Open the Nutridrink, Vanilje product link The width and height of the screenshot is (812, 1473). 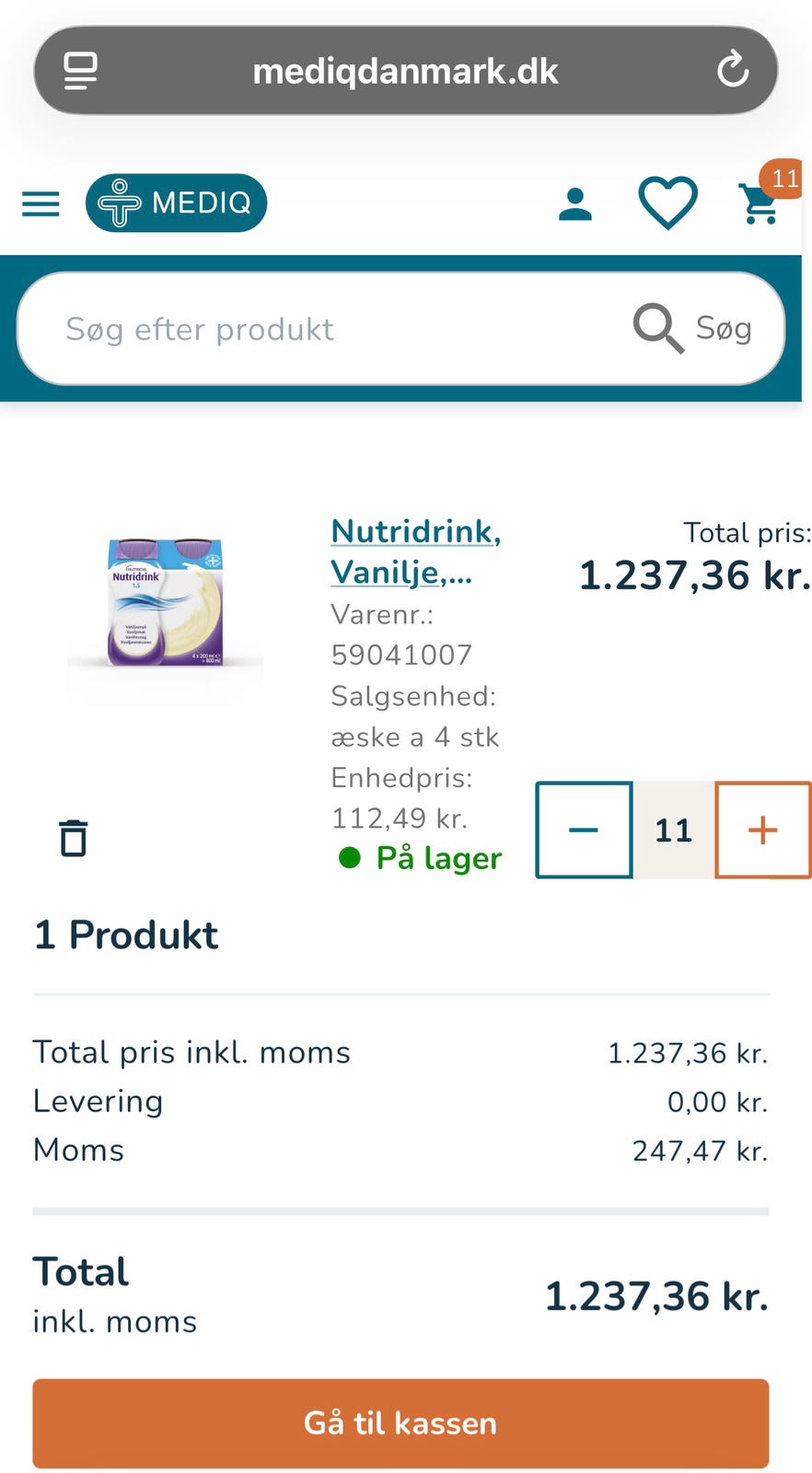pos(415,551)
